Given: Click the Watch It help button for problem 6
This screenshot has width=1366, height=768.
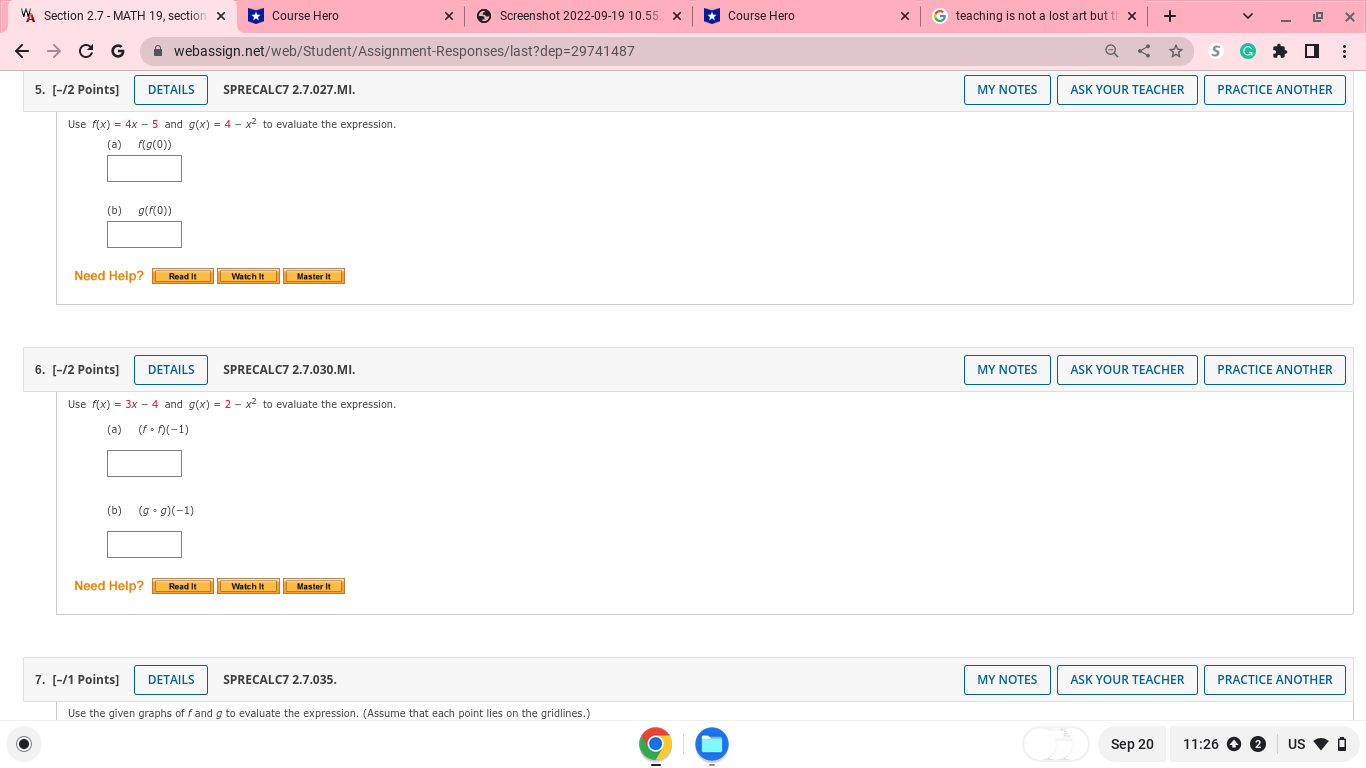Looking at the screenshot, I should point(247,585).
